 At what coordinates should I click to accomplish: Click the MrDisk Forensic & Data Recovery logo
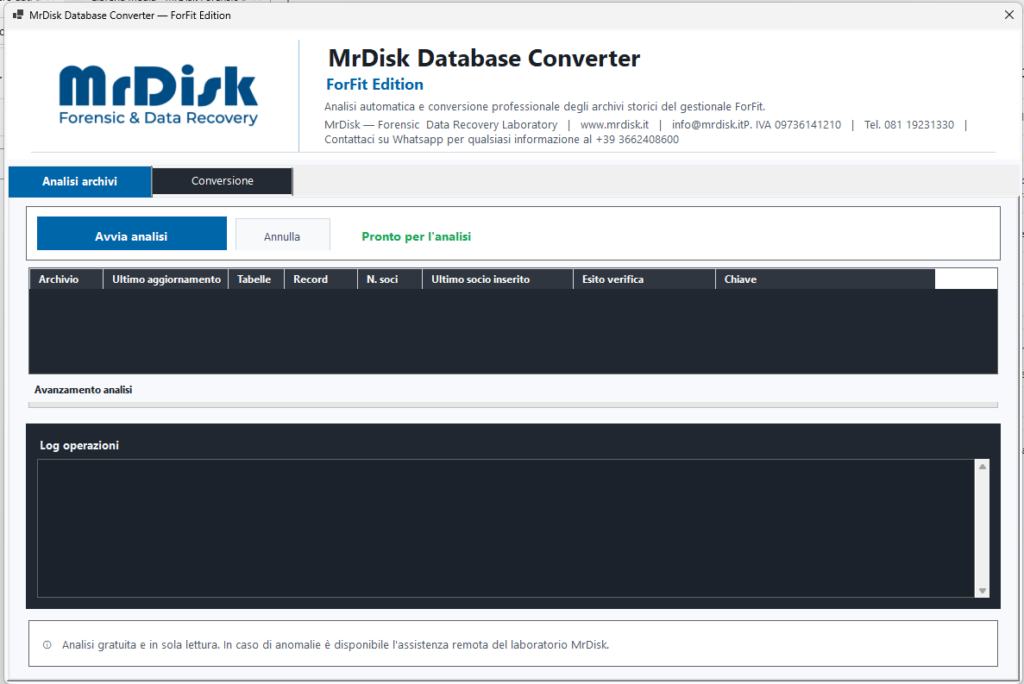pos(158,95)
